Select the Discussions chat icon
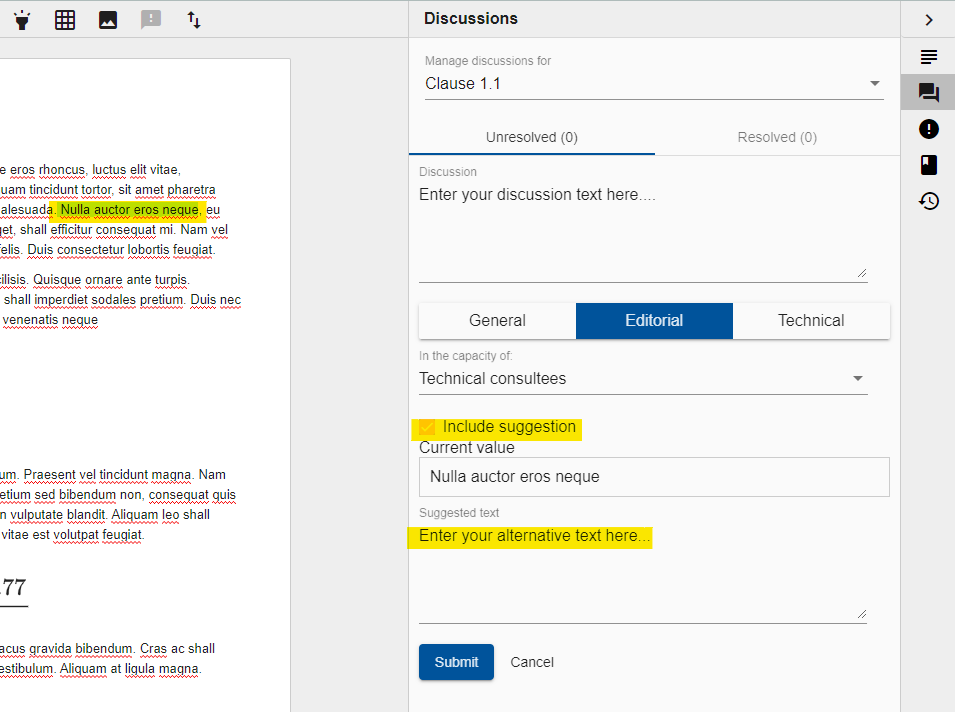This screenshot has width=955, height=712. tap(928, 92)
